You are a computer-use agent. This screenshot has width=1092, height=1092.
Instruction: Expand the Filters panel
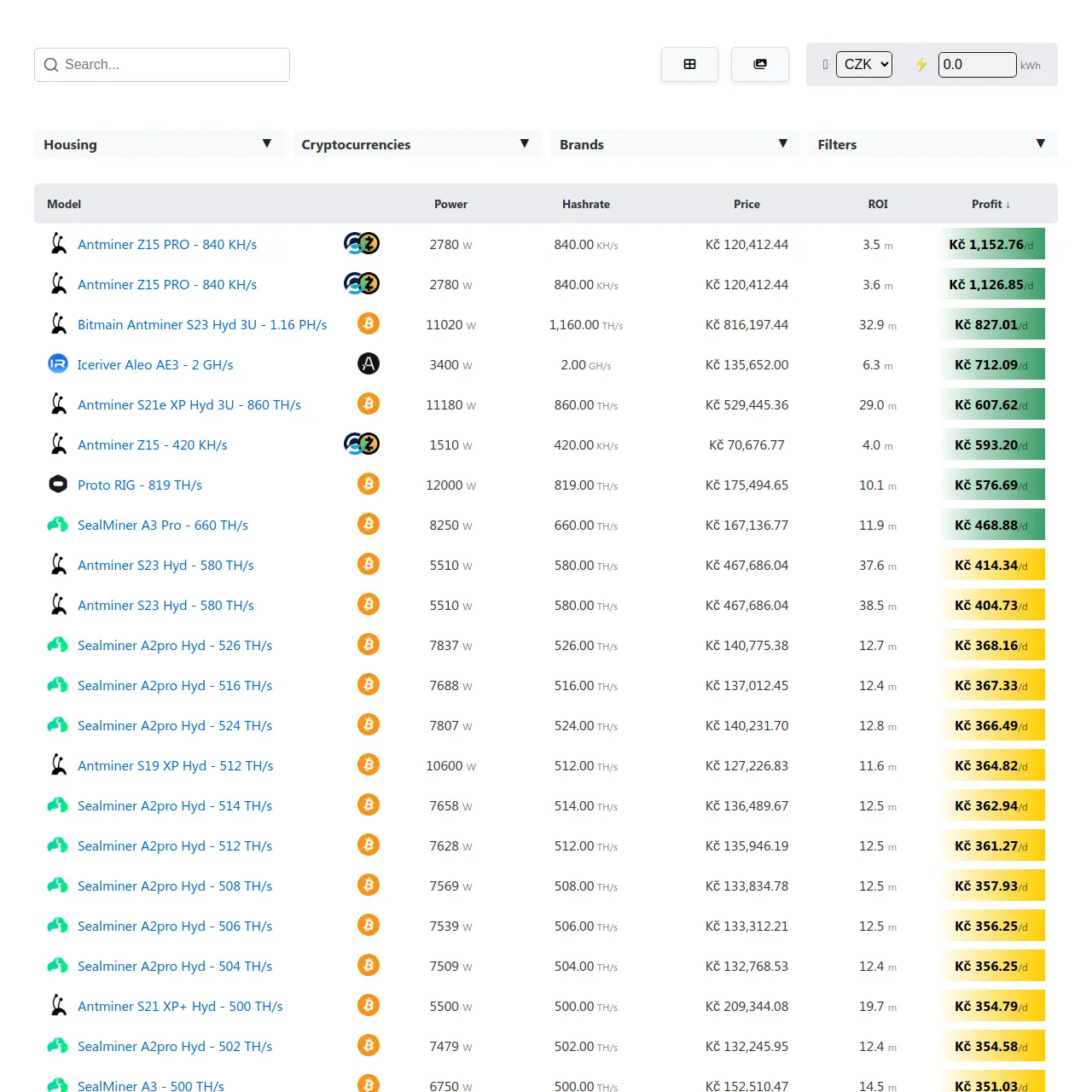pyautogui.click(x=932, y=144)
